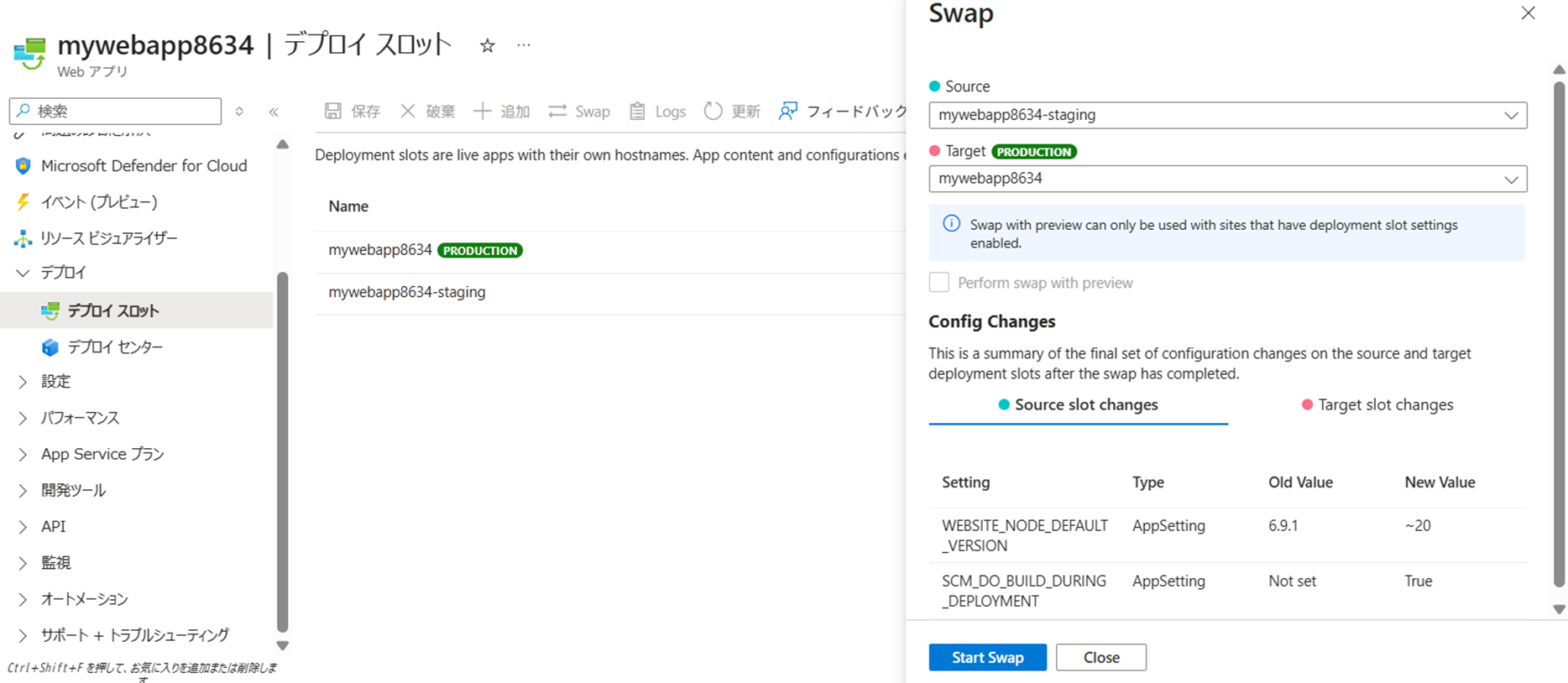Collapse the sidebar with the double chevron

274,112
